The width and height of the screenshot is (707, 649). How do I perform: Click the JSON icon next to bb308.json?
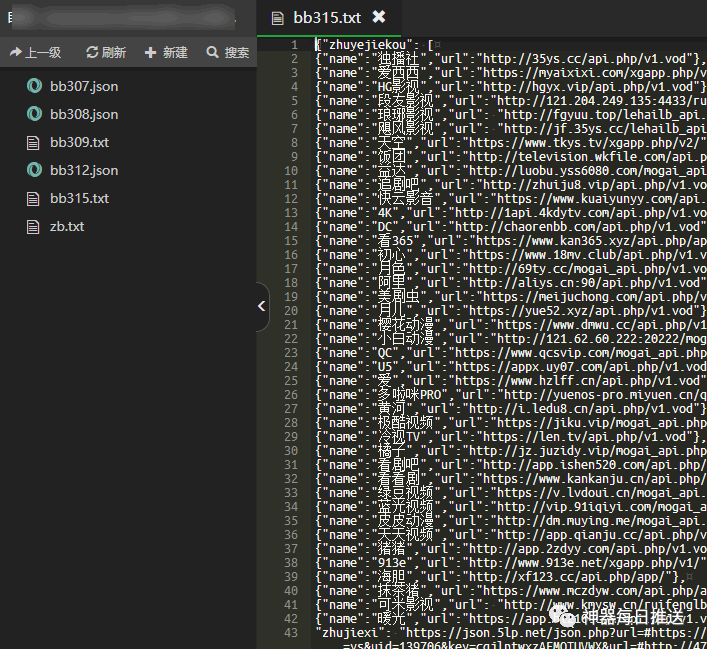34,114
